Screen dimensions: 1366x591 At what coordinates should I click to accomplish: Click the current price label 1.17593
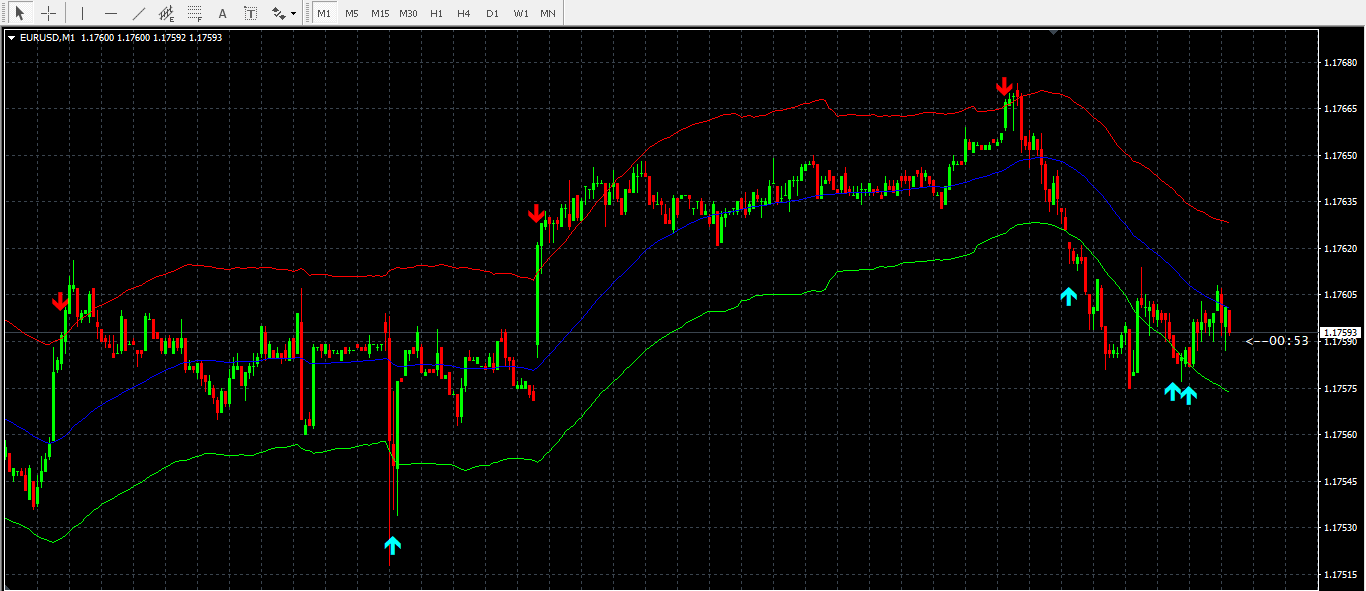(x=1340, y=332)
